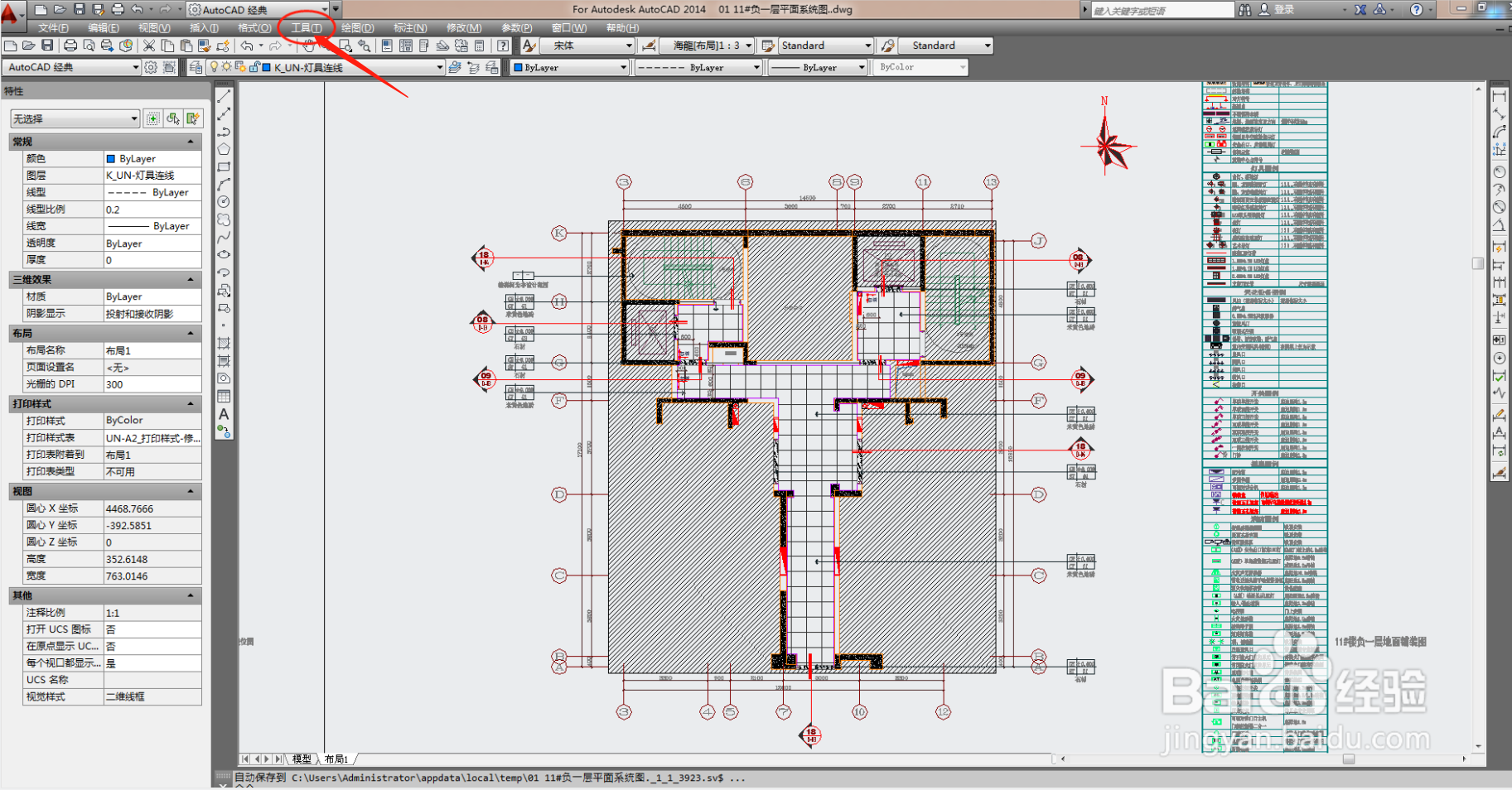Collapse the 三维效果 properties section
The height and width of the screenshot is (790, 1512).
[191, 279]
